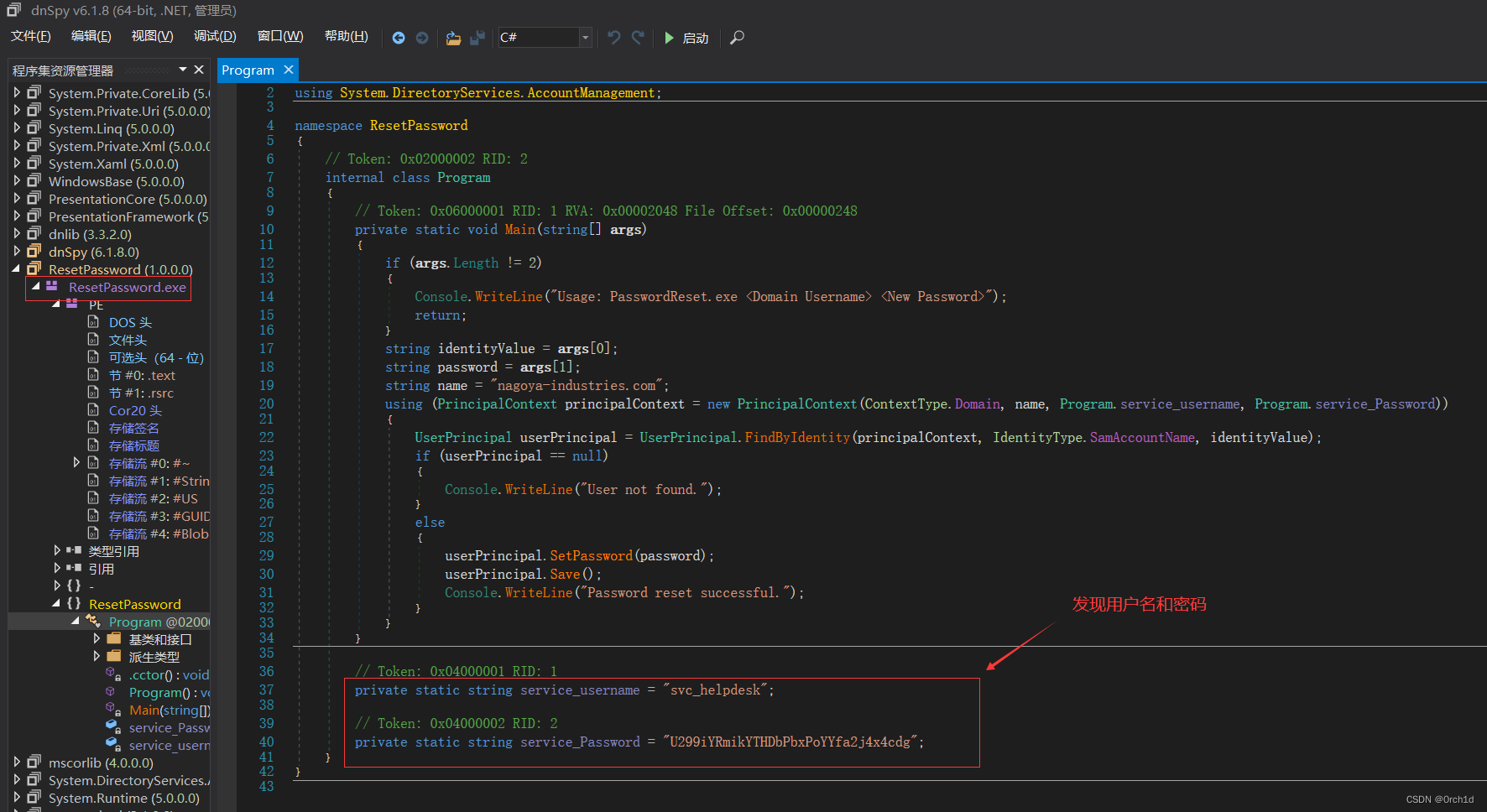Expand 派生类型 folder
The image size is (1487, 812).
(97, 657)
